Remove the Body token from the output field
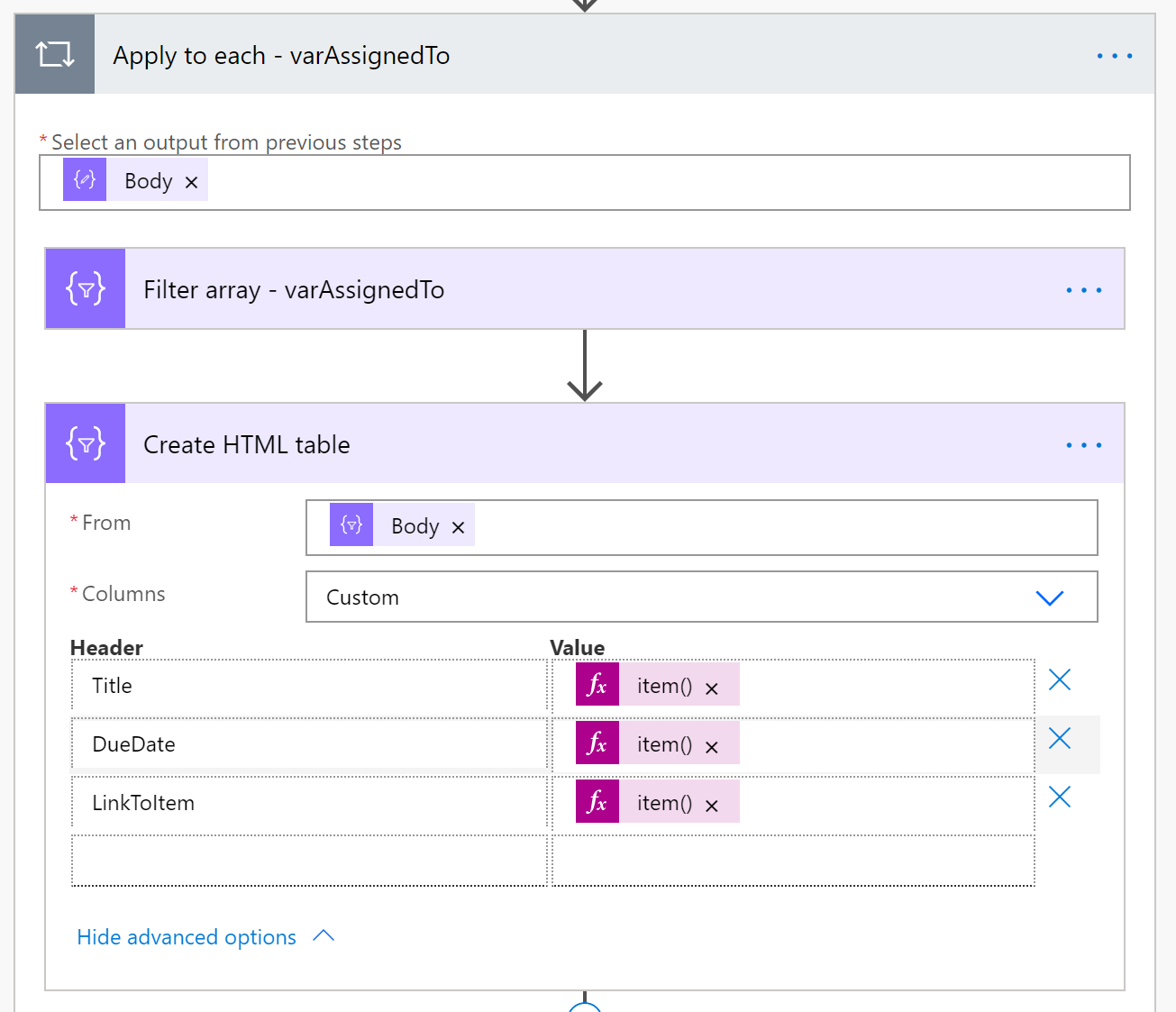This screenshot has width=1176, height=1012. pyautogui.click(x=190, y=181)
